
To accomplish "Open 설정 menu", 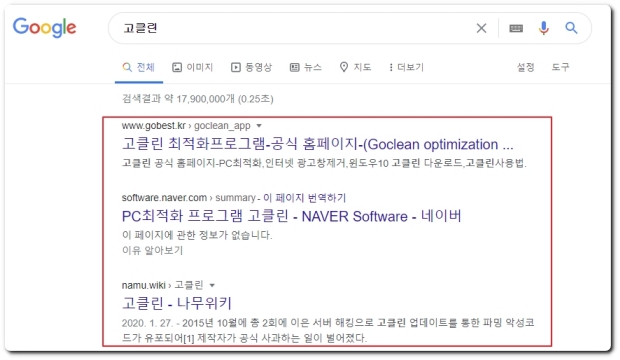I will coord(525,67).
